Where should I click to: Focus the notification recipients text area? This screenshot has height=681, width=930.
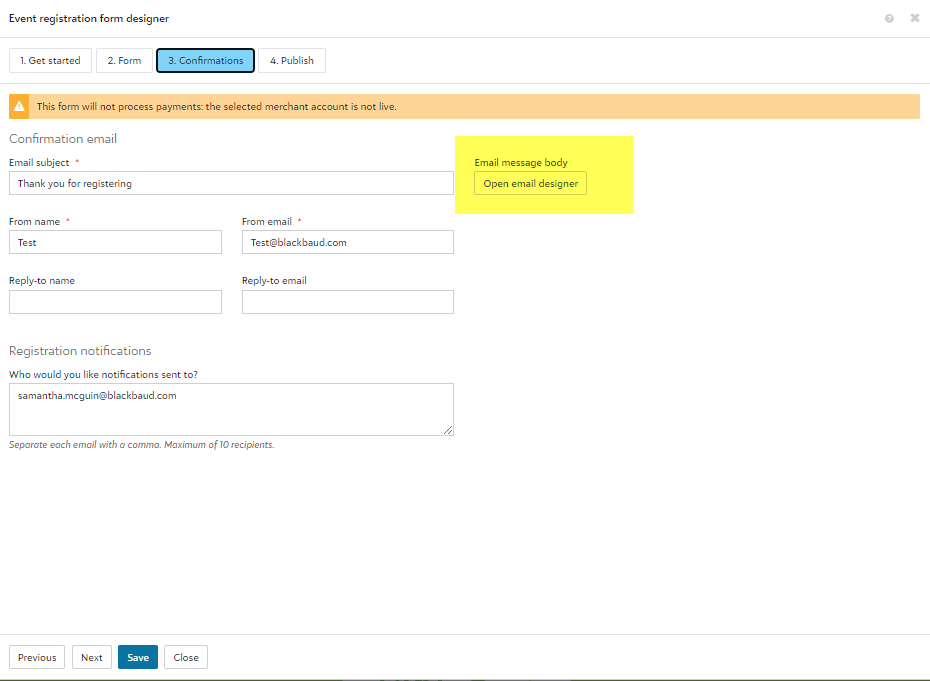[x=231, y=409]
